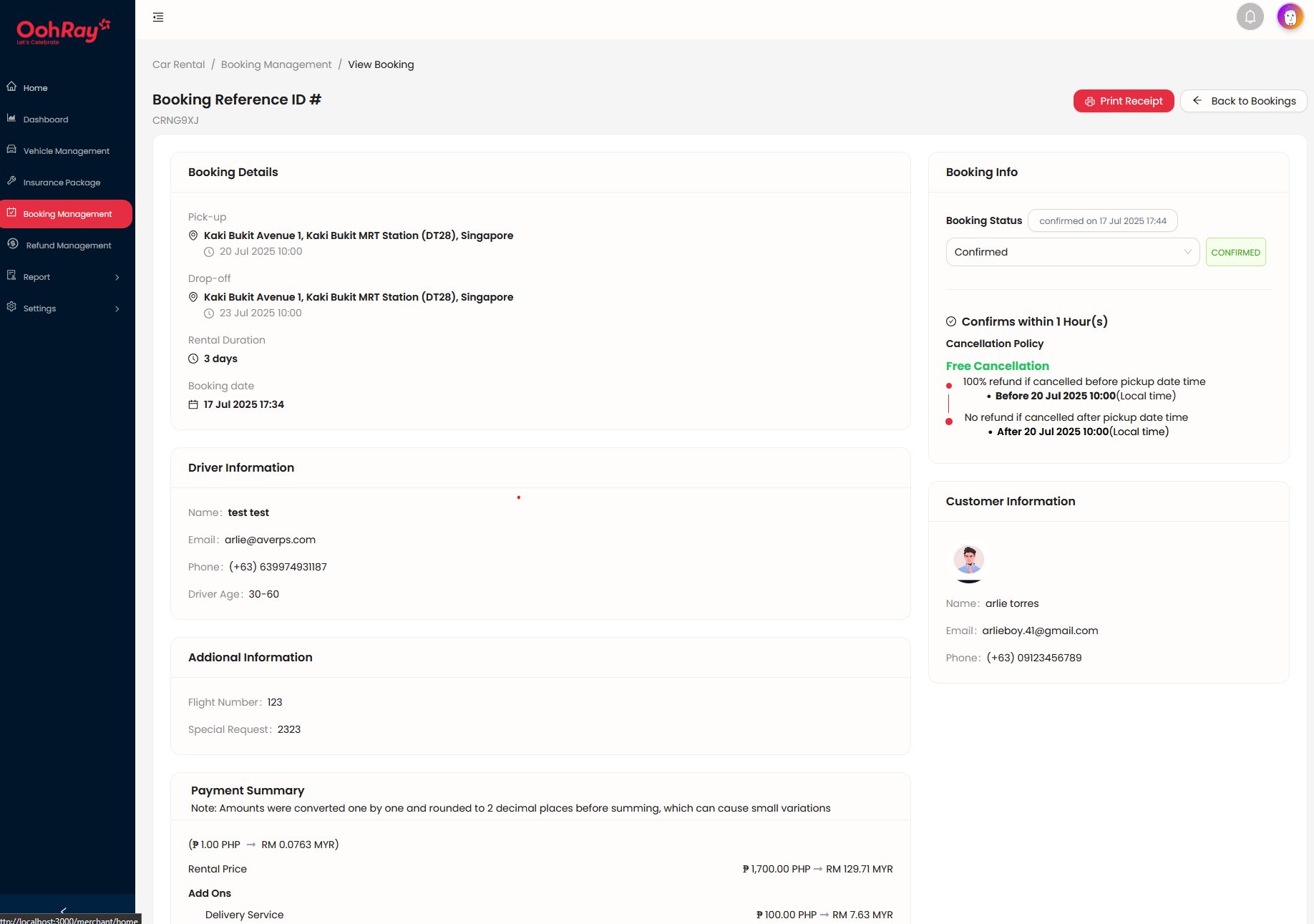1314x924 pixels.
Task: Open Vehicle Management via the car icon
Action: pyautogui.click(x=11, y=150)
